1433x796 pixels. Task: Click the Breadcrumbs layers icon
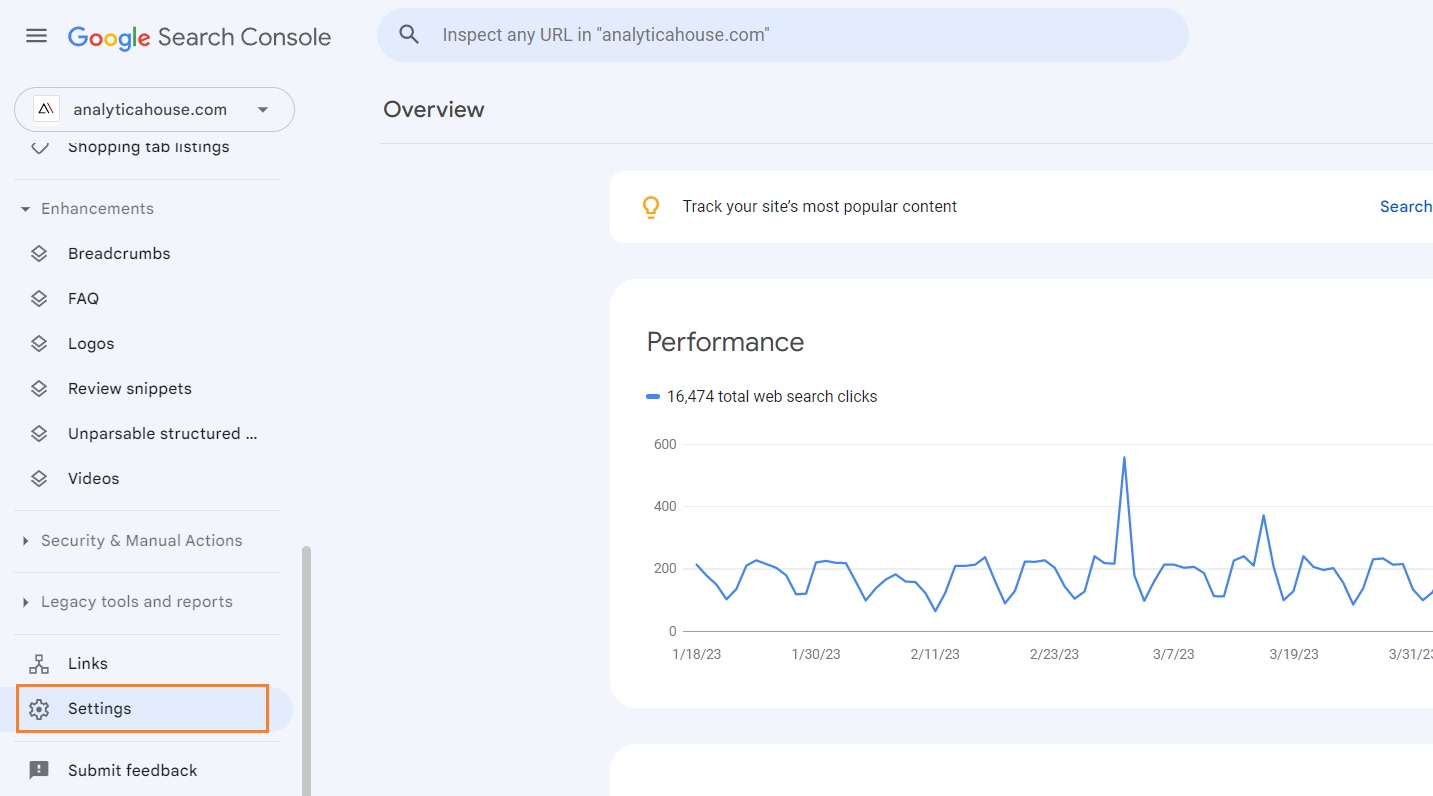pos(39,254)
